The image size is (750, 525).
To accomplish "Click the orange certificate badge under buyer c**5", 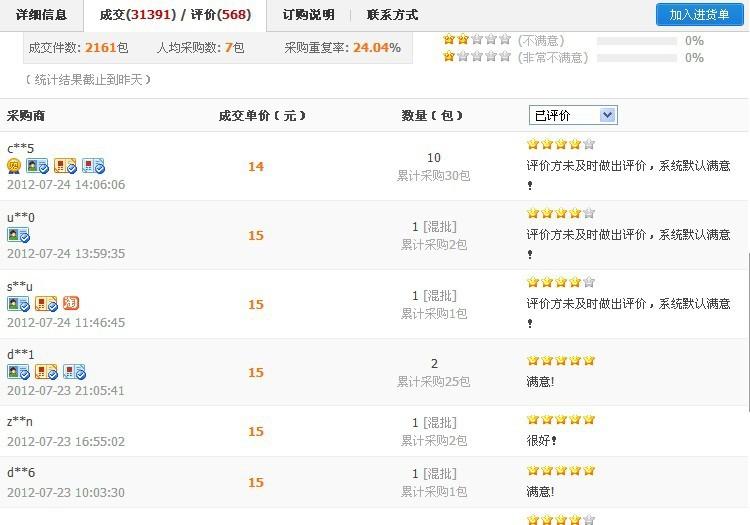I will tap(65, 166).
